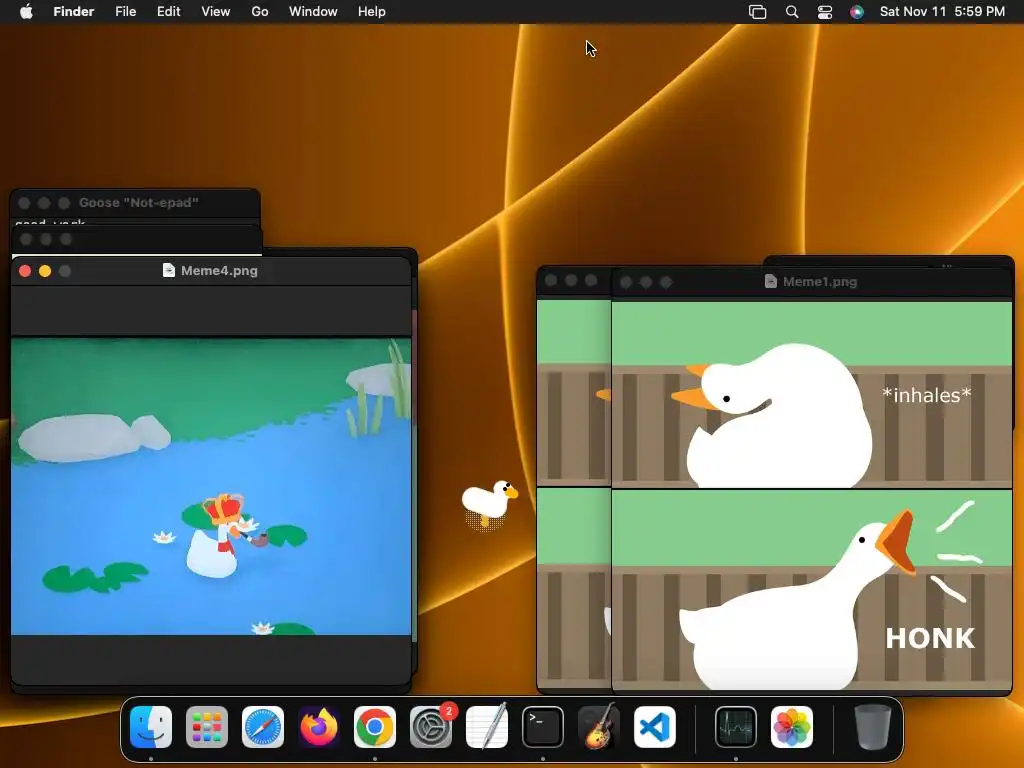1024x768 pixels.
Task: Close the Meme1.png window
Action: pyautogui.click(x=626, y=282)
